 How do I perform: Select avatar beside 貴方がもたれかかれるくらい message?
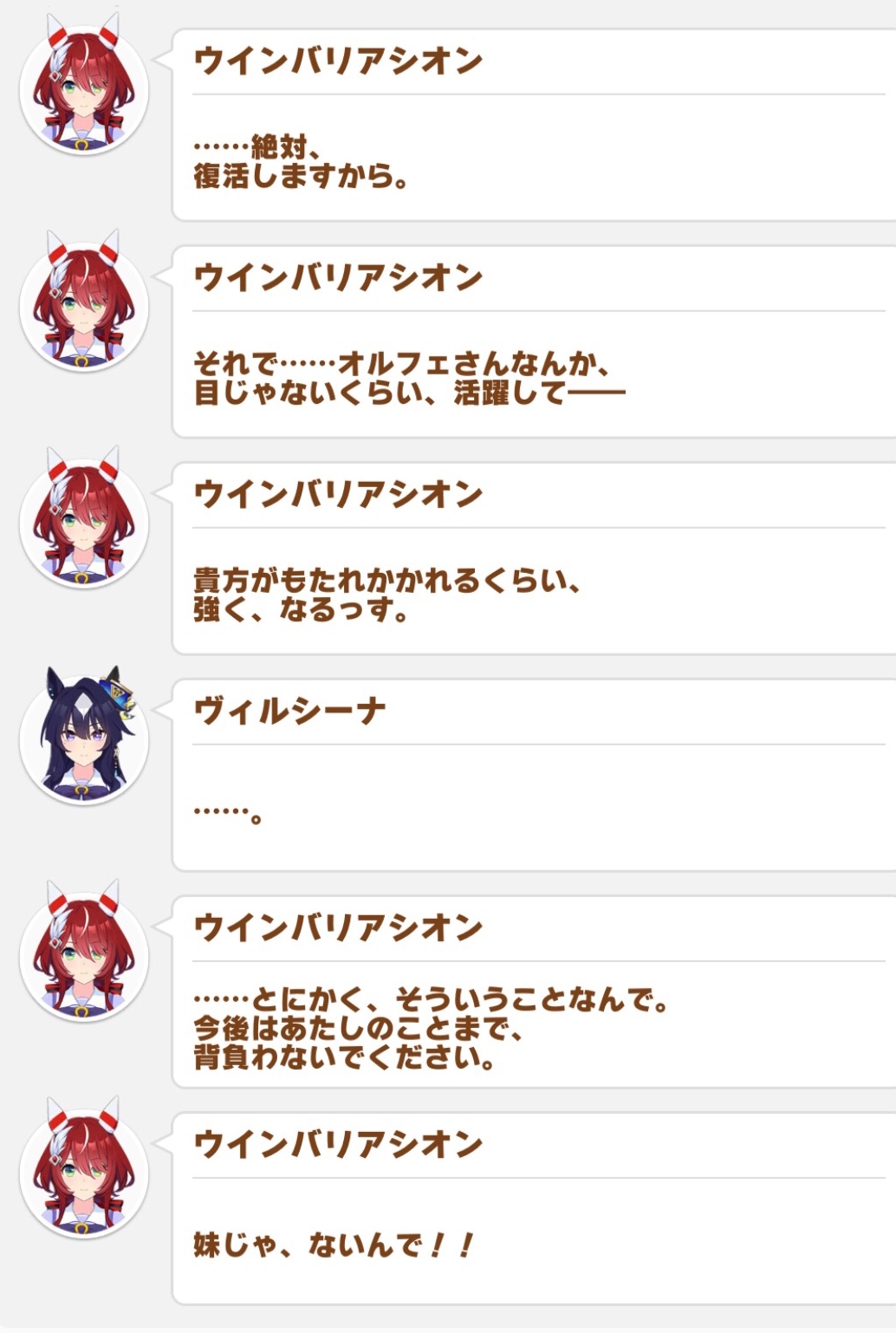84,522
